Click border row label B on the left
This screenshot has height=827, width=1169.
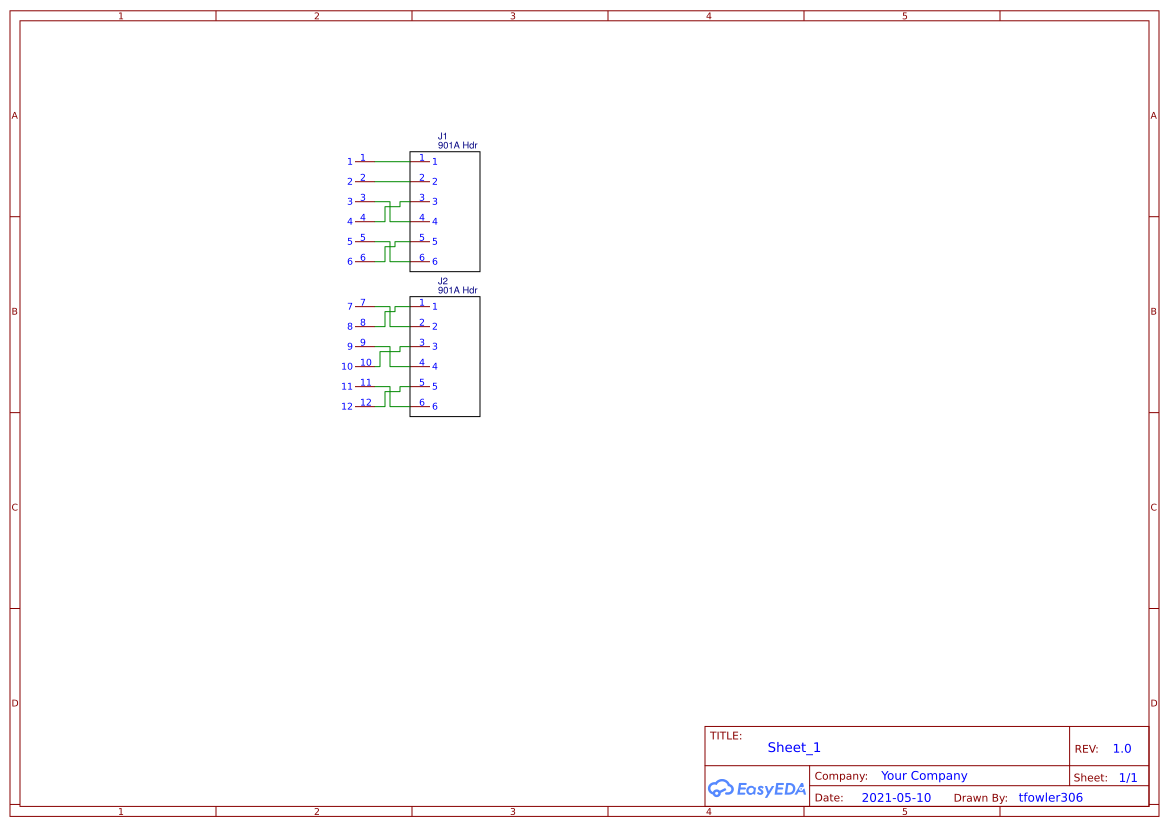(x=13, y=311)
